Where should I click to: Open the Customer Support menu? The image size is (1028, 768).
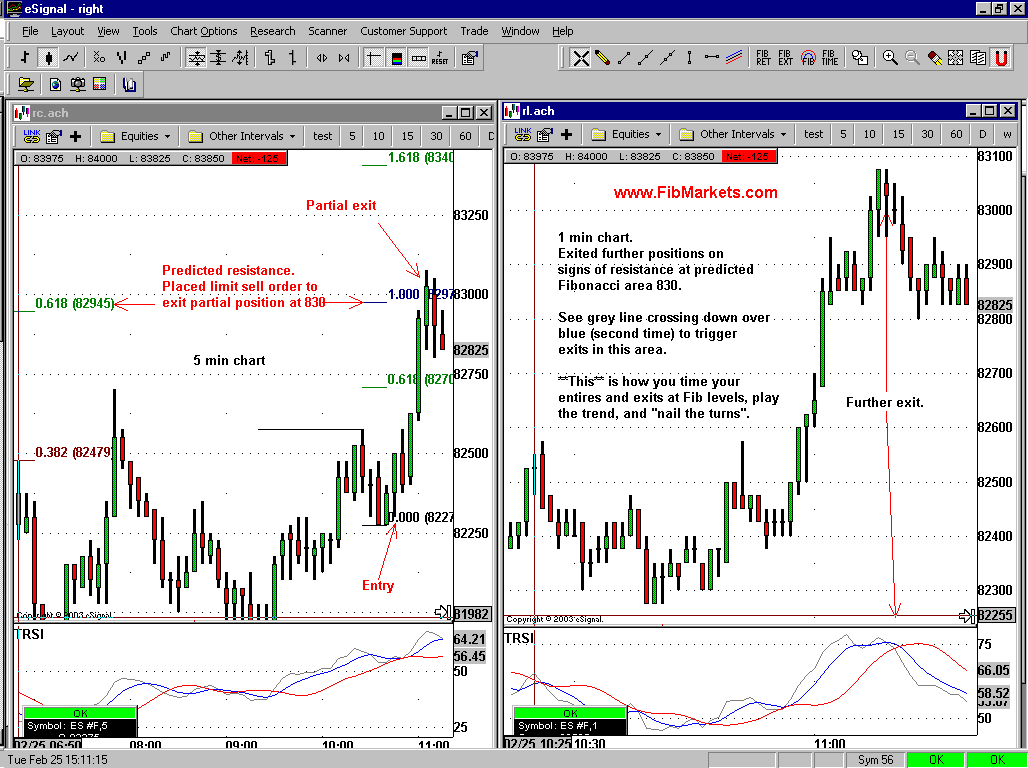[403, 31]
